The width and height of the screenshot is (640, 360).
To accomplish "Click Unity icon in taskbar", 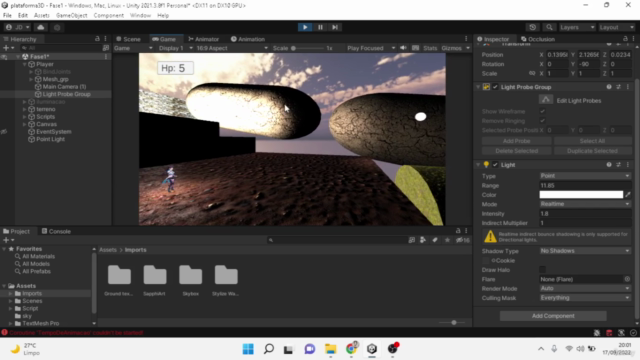I will (372, 349).
